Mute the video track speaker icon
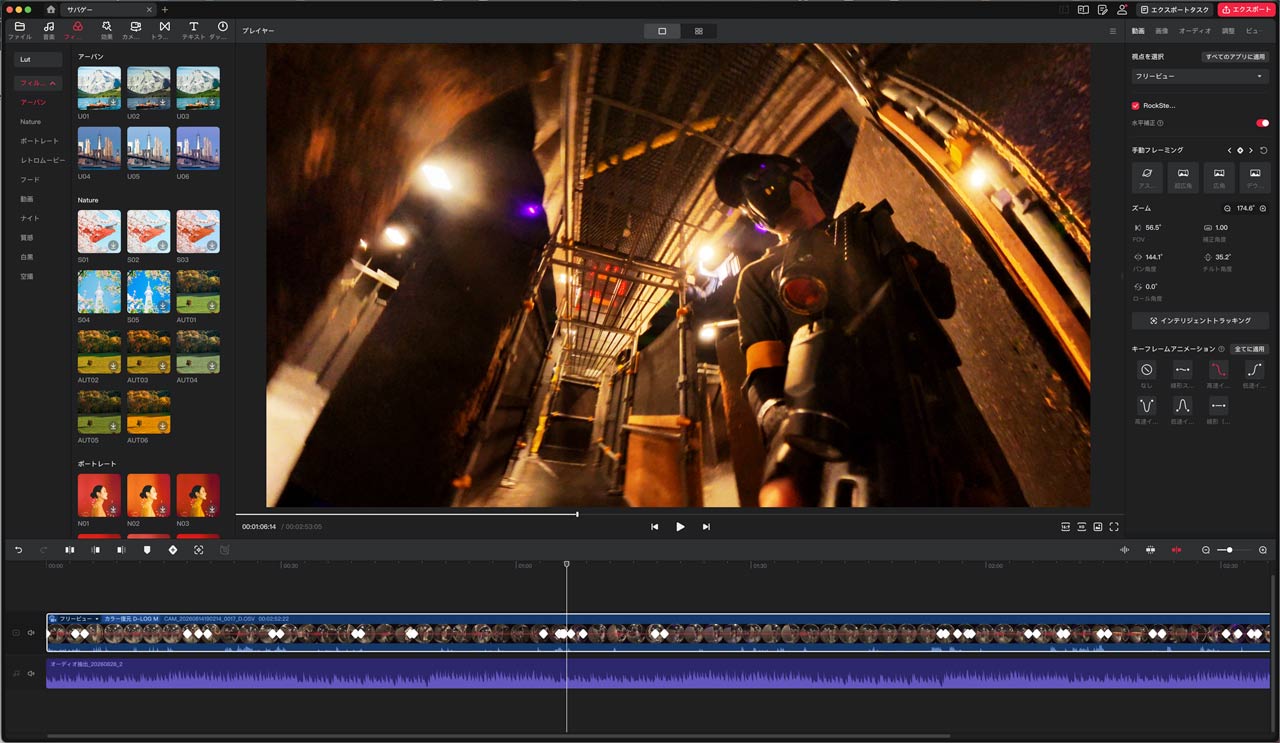This screenshot has width=1280, height=743. point(31,632)
